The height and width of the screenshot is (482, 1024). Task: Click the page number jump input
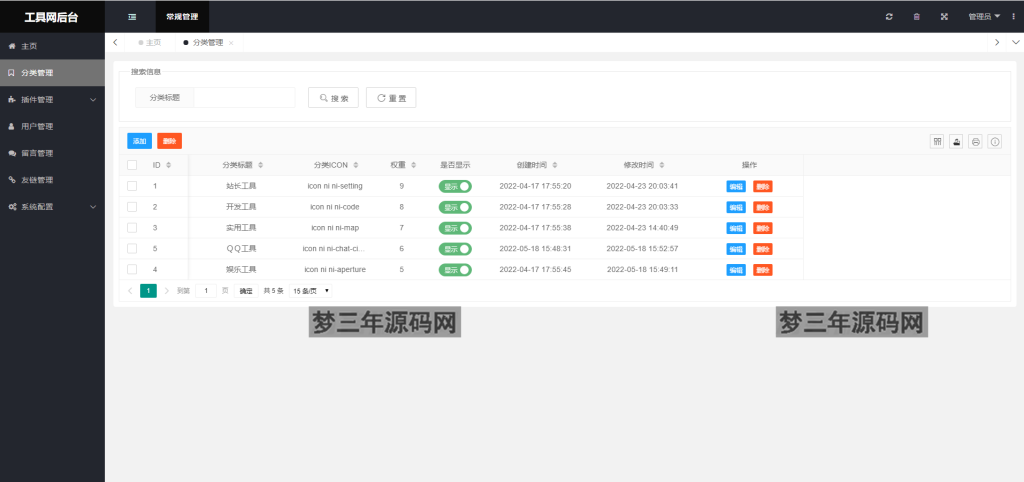[206, 291]
